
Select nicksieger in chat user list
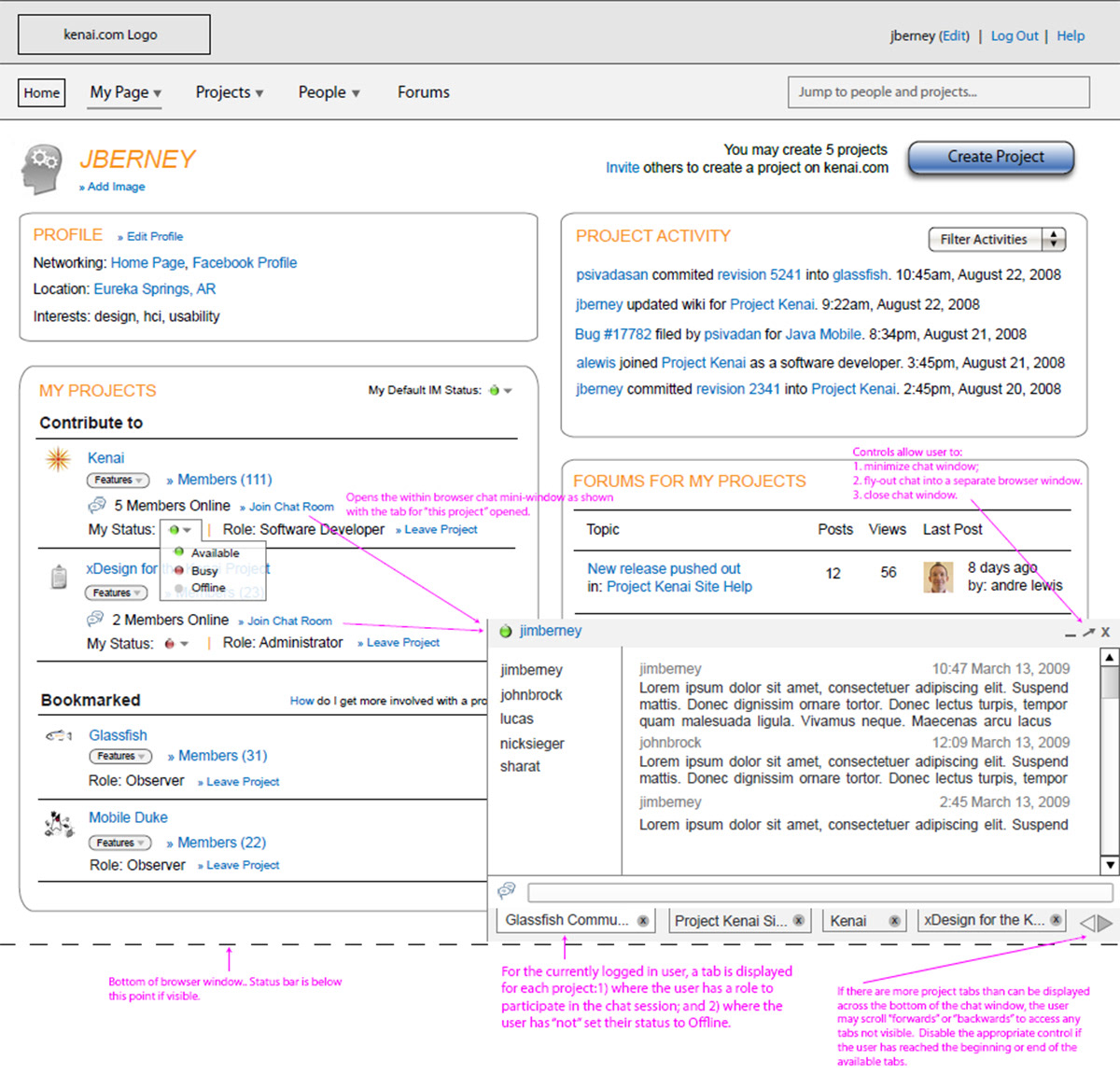532,744
